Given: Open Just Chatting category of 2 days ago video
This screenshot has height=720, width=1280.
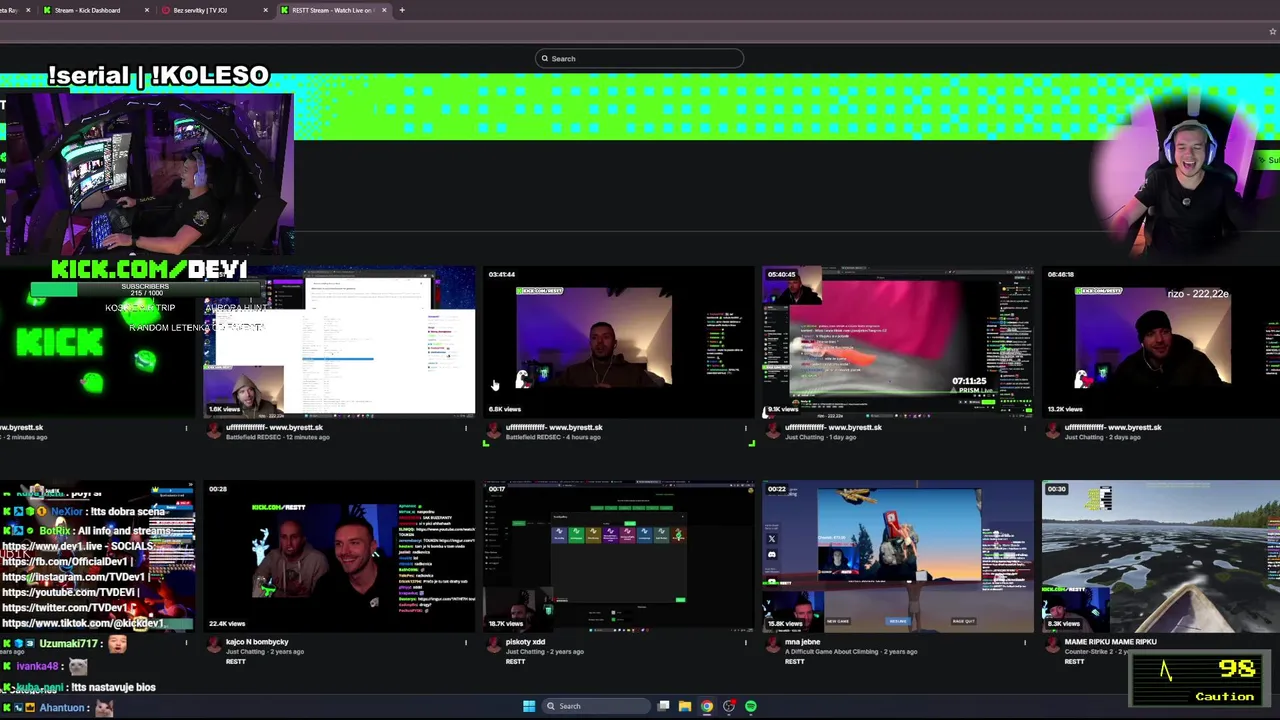Looking at the screenshot, I should pos(1086,437).
